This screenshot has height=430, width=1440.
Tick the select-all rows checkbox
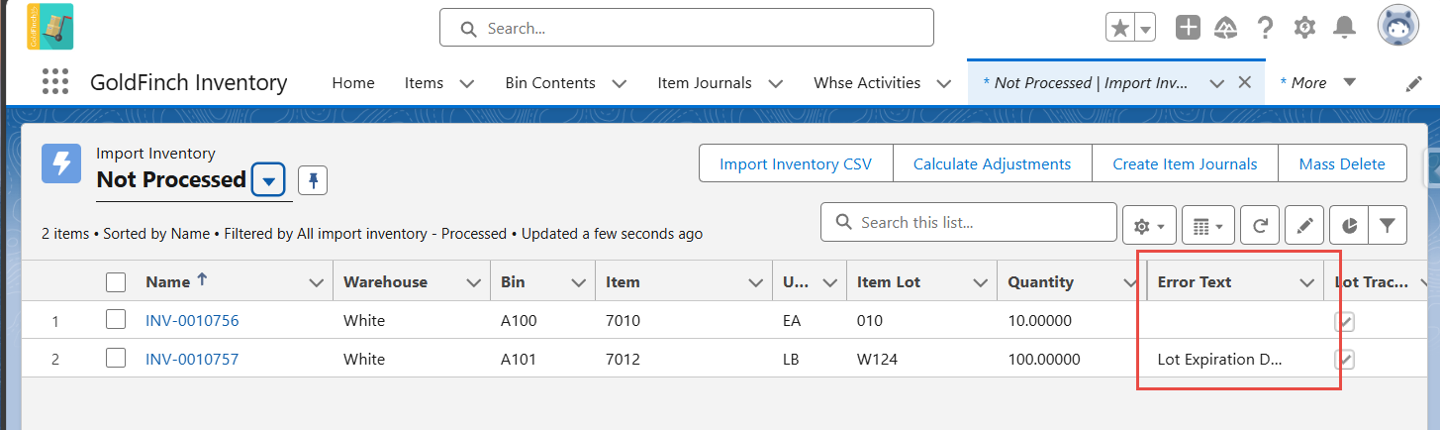coord(116,282)
